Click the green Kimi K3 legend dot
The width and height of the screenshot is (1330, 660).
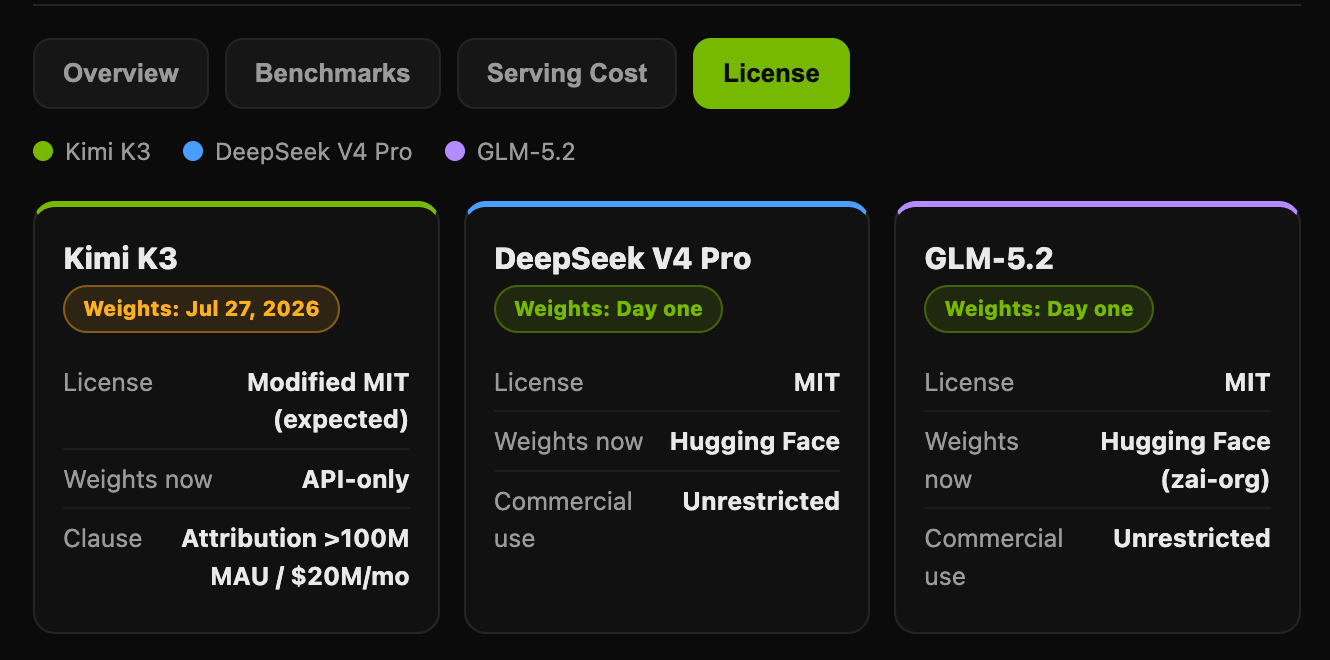[43, 152]
